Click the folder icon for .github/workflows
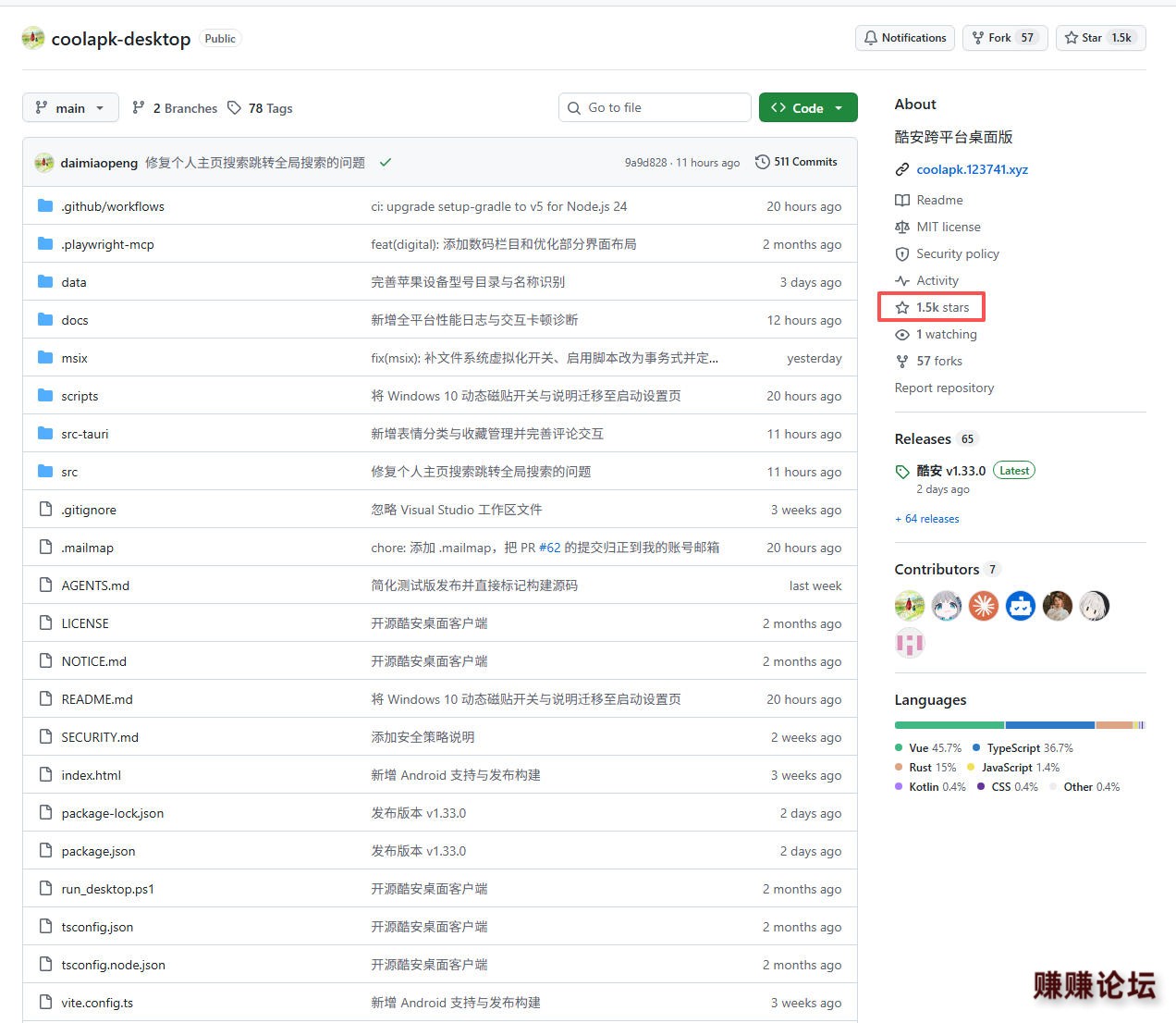Viewport: 1176px width, 1023px height. coord(45,206)
